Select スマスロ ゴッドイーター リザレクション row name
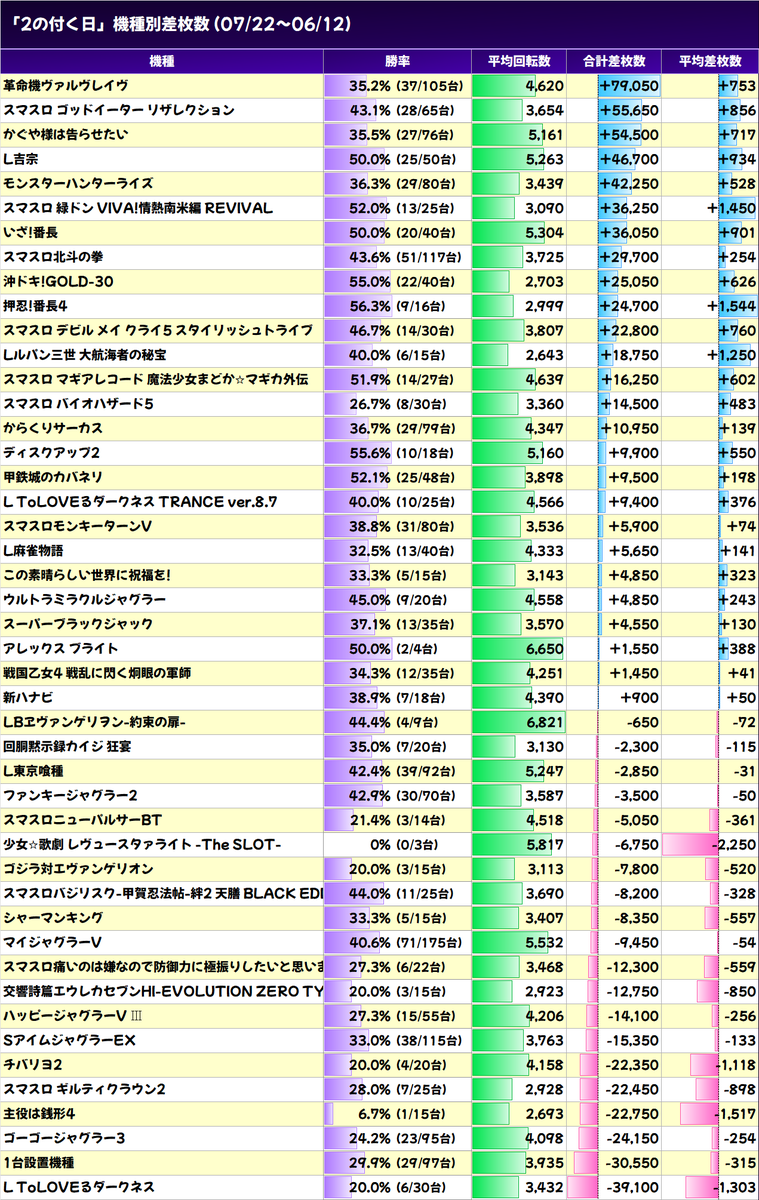 tap(119, 110)
